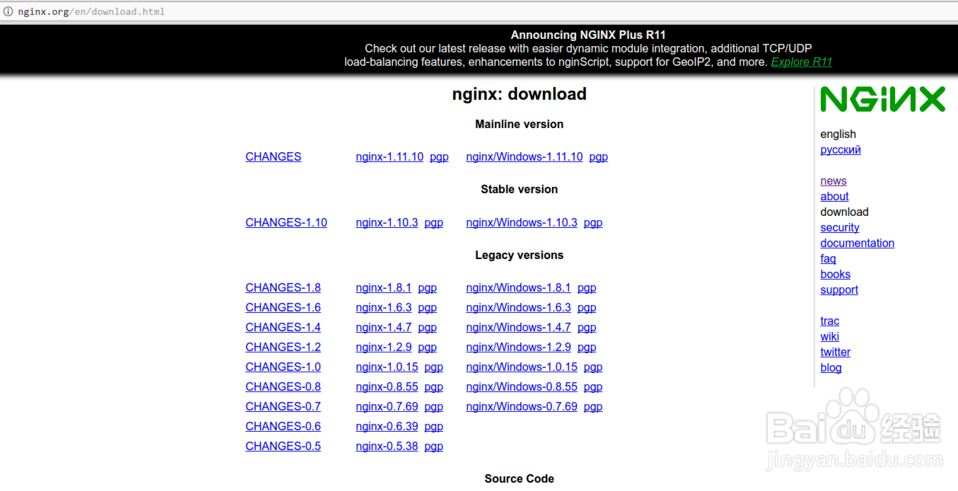The width and height of the screenshot is (958, 491).
Task: Open the trac link in sidebar
Action: 829,321
